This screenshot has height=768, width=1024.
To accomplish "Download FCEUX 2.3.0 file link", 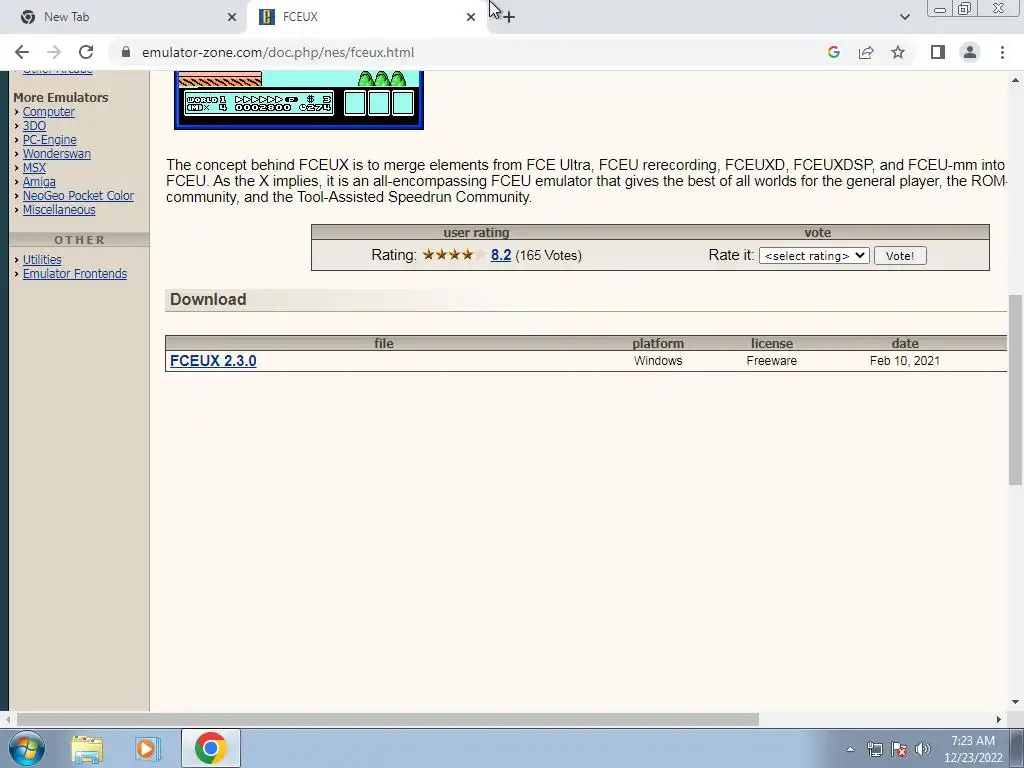I will (x=213, y=361).
